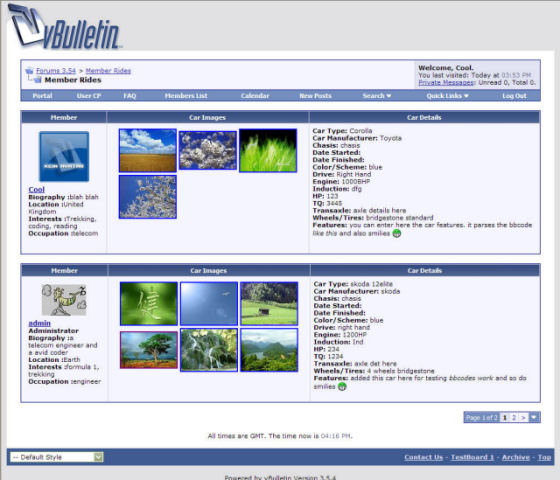This screenshot has width=560, height=480.
Task: Click the smiley in Corolla features
Action: tap(397, 234)
